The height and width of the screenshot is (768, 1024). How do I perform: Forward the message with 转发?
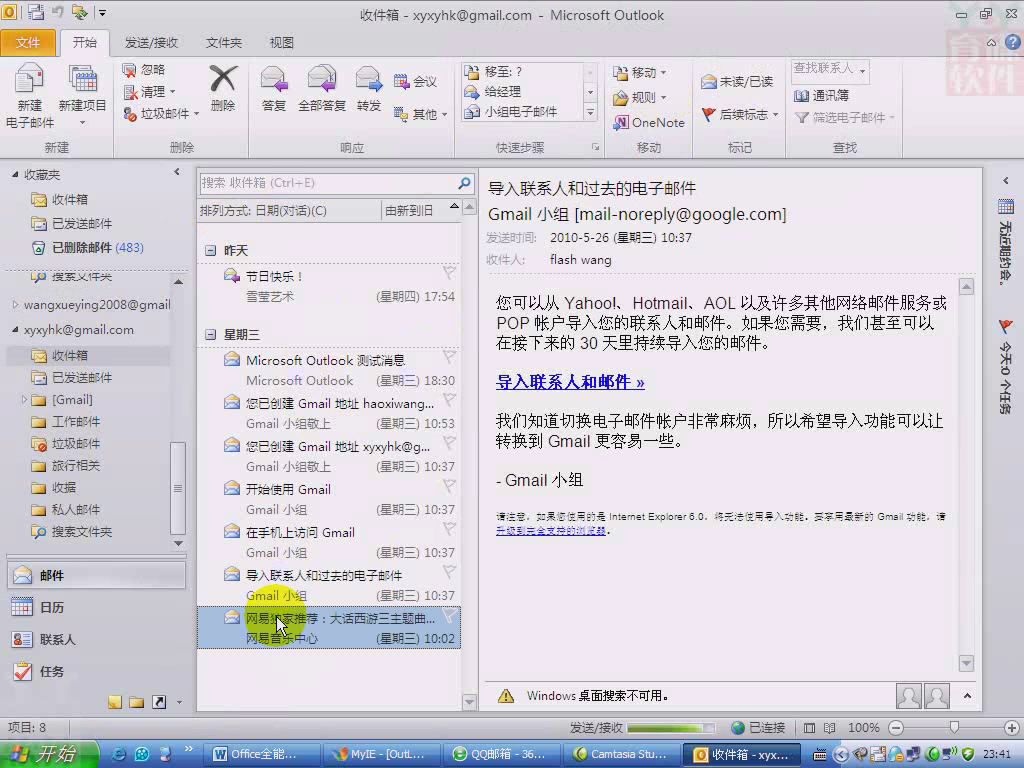[x=368, y=88]
